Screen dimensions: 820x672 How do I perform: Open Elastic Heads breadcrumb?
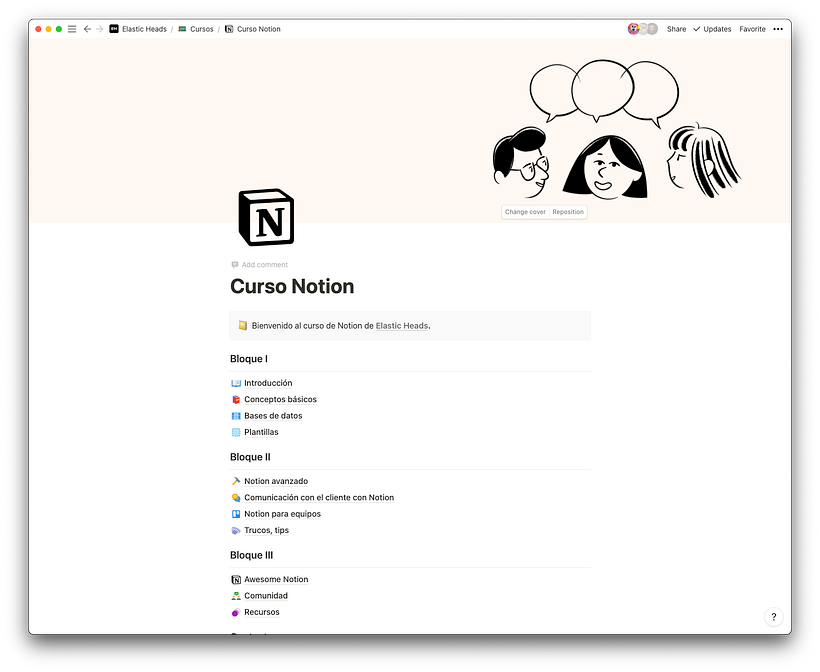click(144, 29)
